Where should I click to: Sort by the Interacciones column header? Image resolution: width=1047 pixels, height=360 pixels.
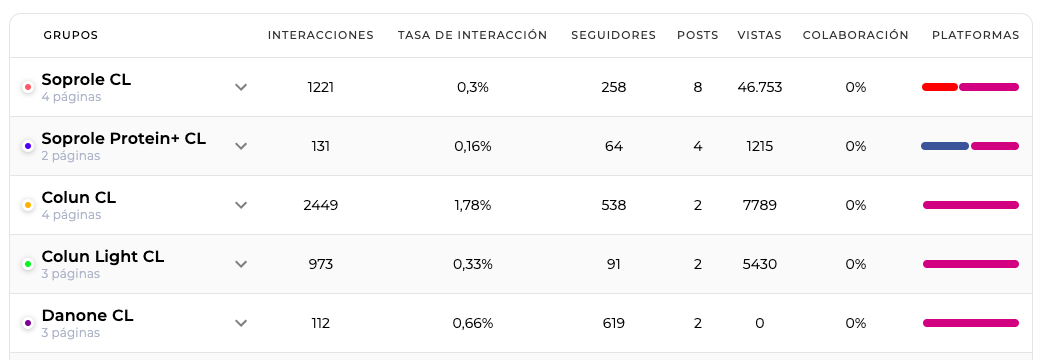pyautogui.click(x=321, y=35)
